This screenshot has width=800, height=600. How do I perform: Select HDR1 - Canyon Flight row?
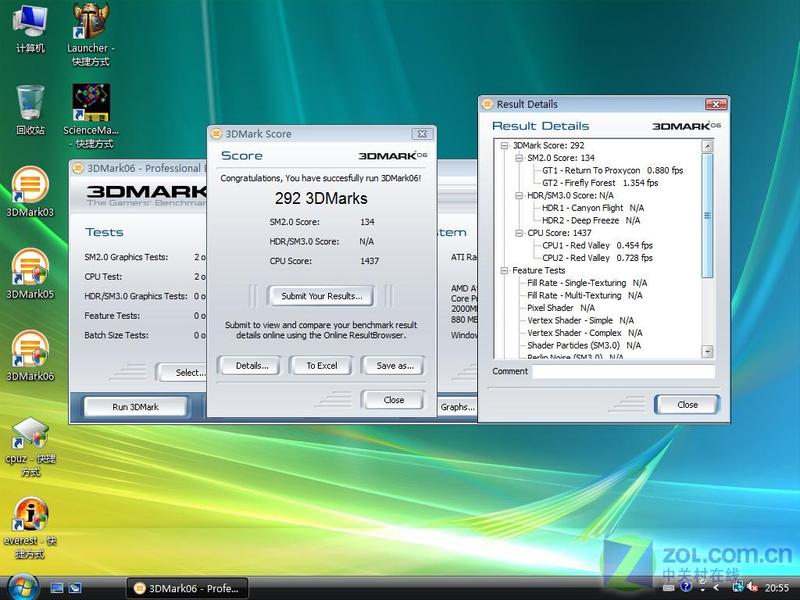point(593,208)
